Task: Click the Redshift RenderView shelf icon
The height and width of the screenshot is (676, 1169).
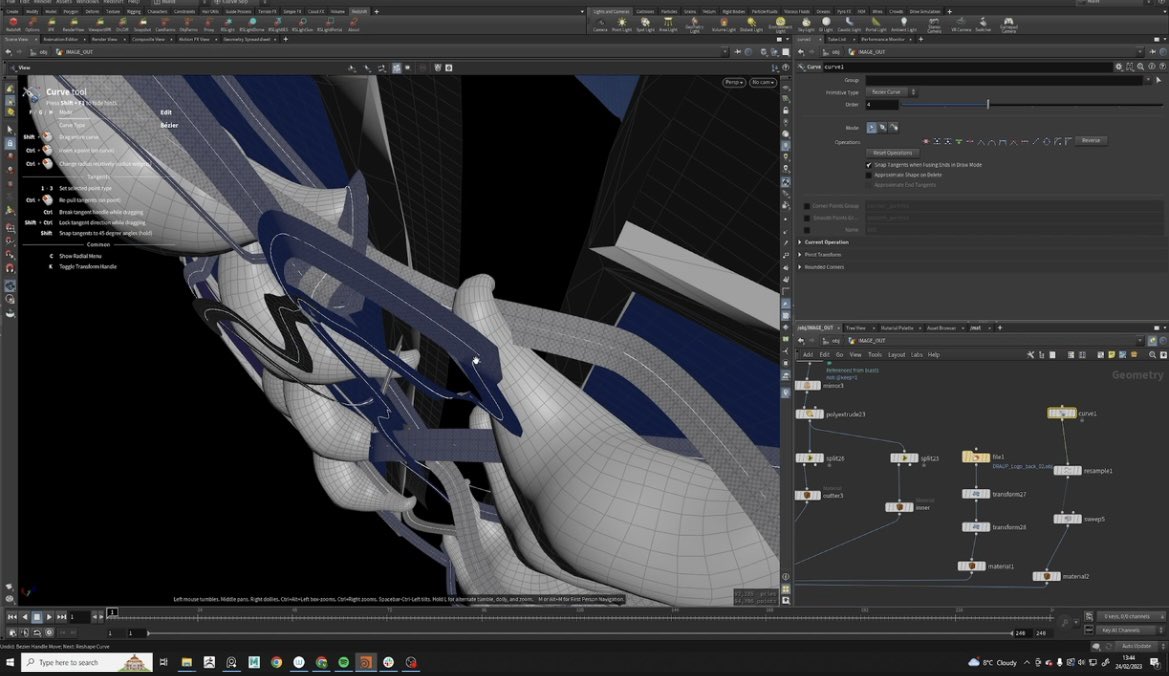Action: 73,21
